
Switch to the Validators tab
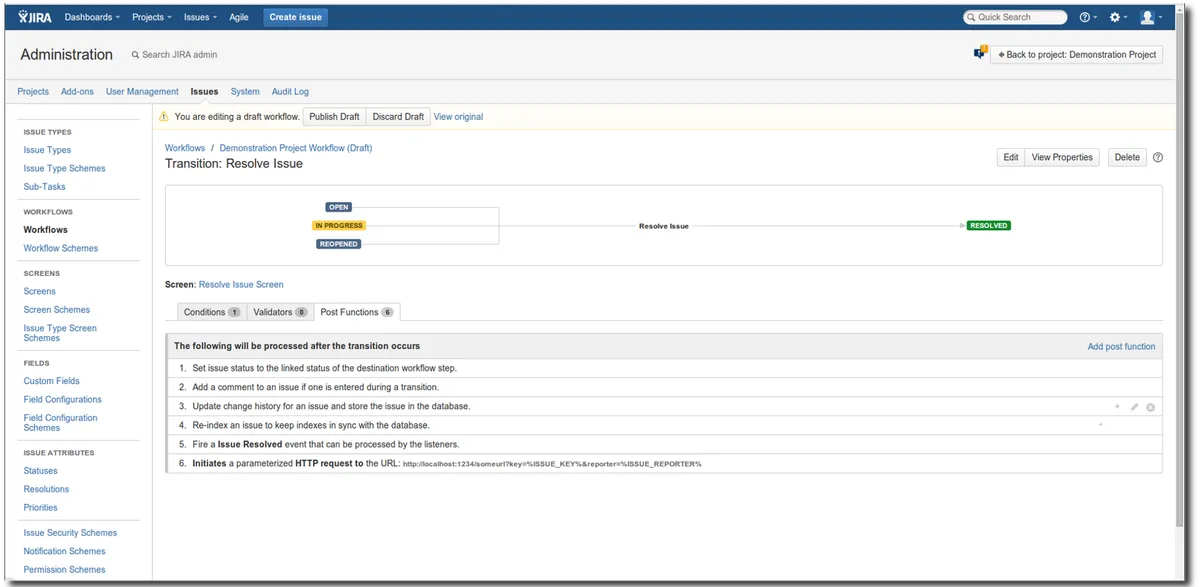(x=280, y=312)
